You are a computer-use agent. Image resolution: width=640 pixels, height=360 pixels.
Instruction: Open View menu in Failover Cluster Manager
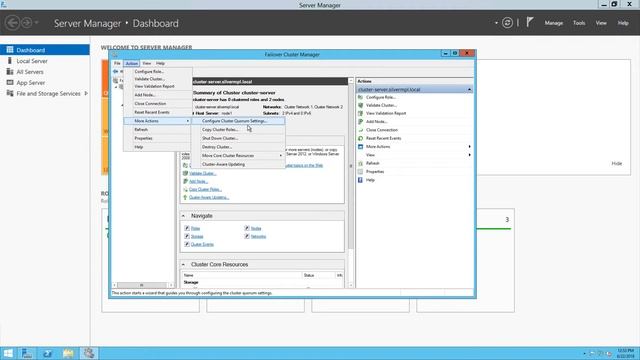pos(147,63)
